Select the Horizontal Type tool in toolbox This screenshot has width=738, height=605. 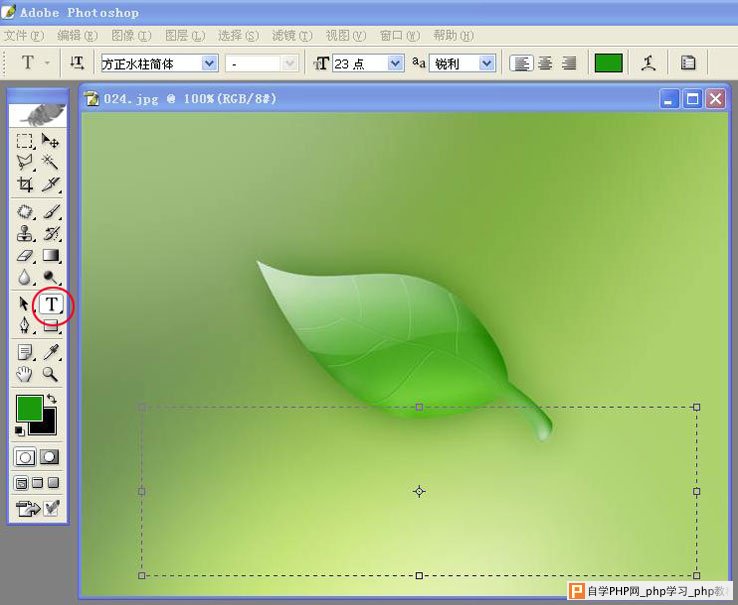51,305
